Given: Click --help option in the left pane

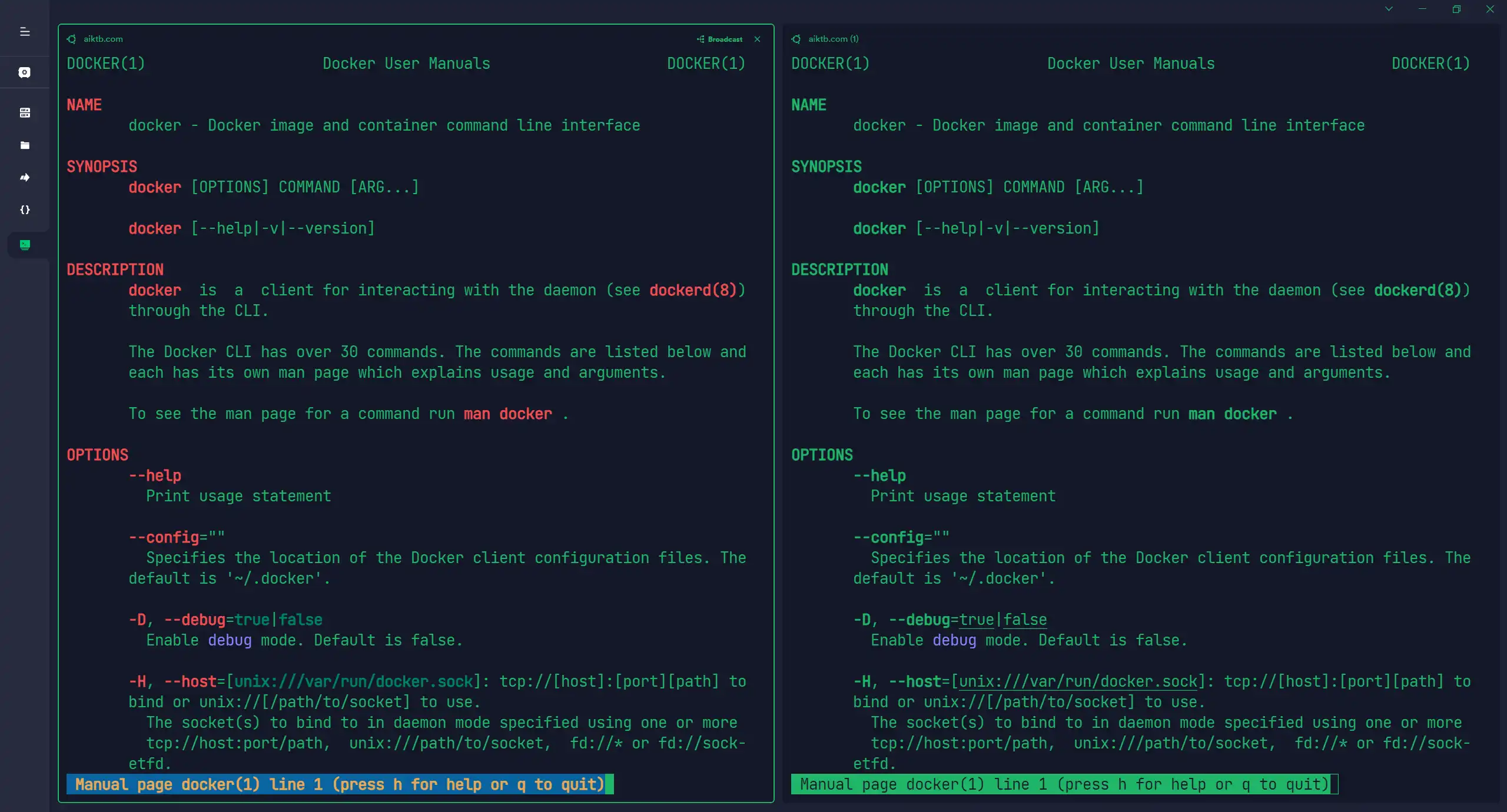Looking at the screenshot, I should (x=155, y=476).
